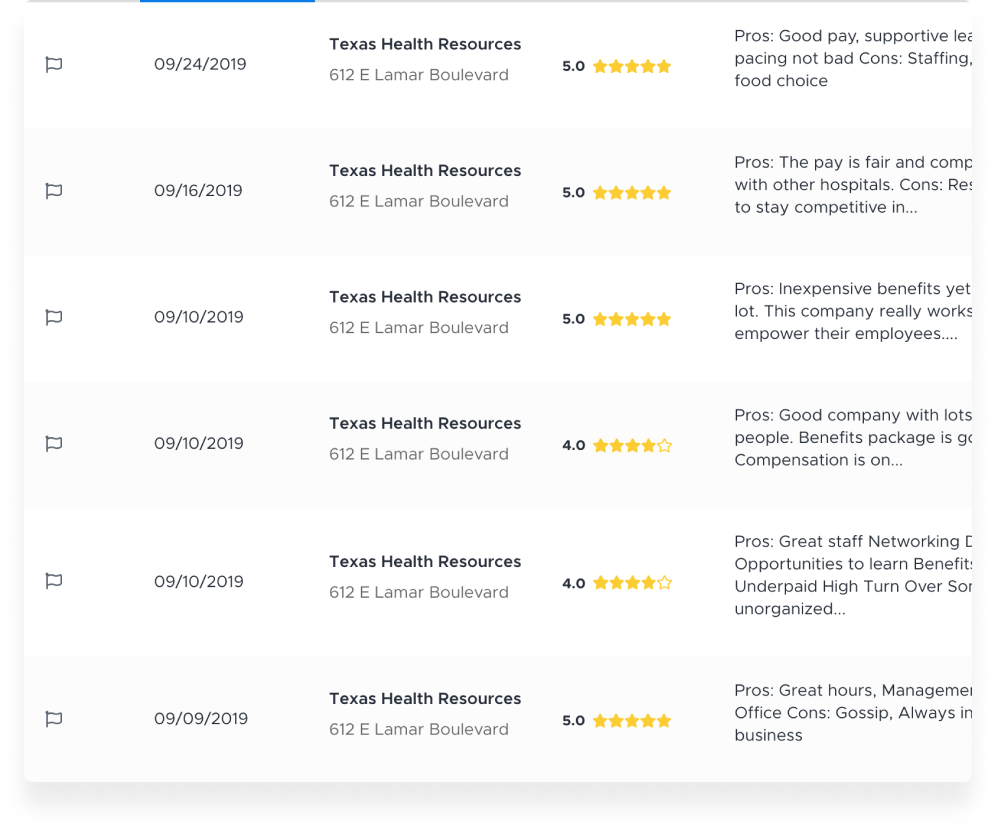Flag the 'Inexpensive benefits' review

click(x=54, y=317)
